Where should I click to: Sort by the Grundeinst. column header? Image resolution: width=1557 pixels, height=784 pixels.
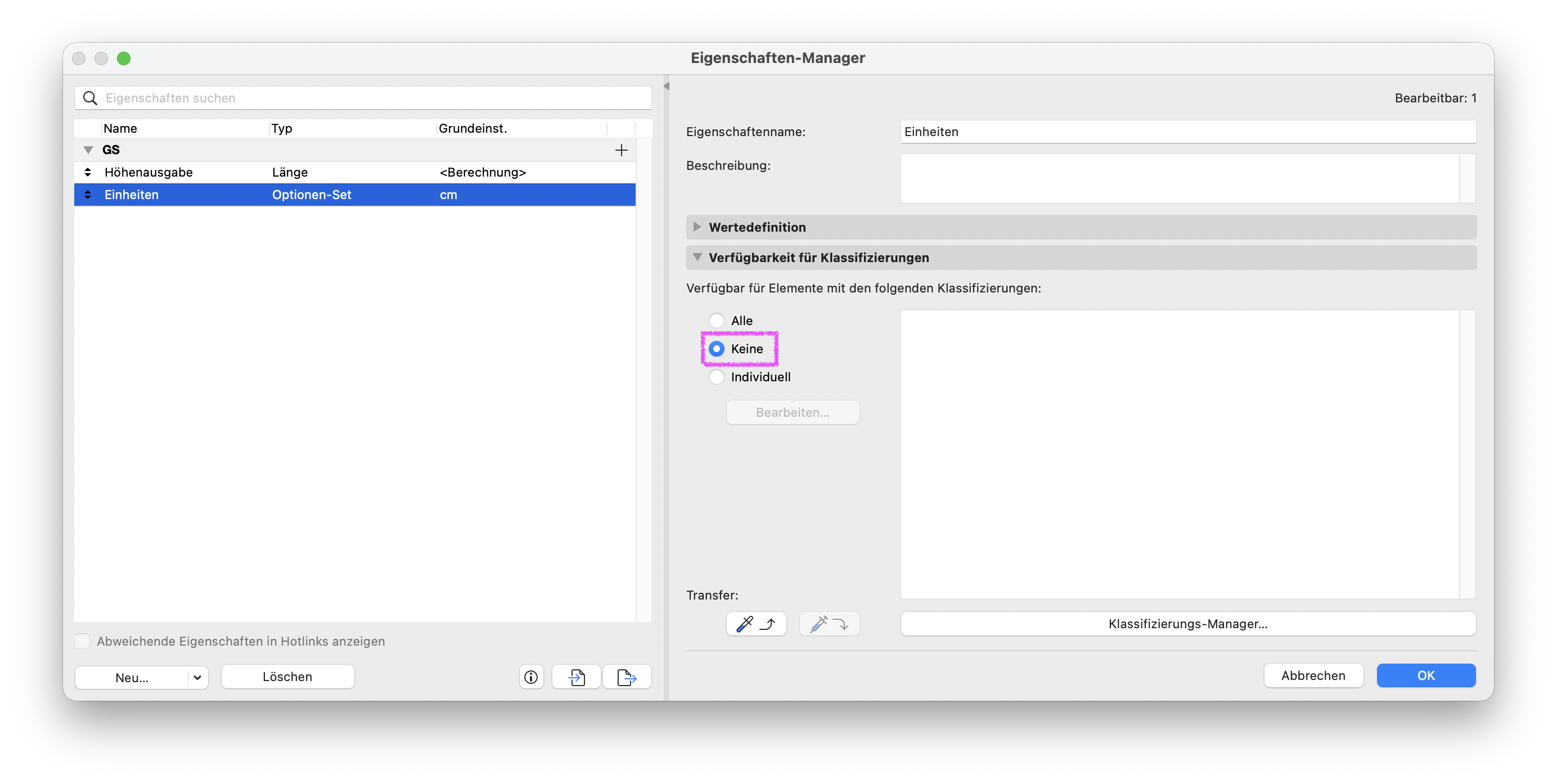[x=521, y=128]
